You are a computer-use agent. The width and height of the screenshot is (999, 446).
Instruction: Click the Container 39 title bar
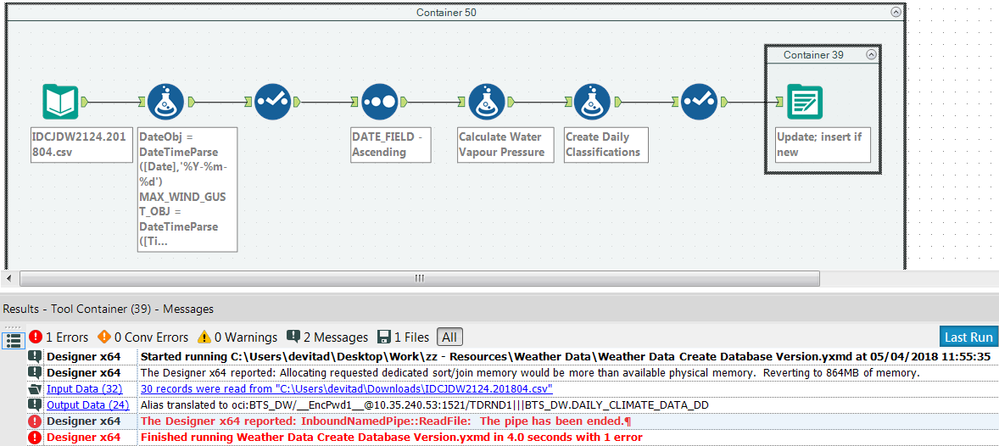[814, 55]
